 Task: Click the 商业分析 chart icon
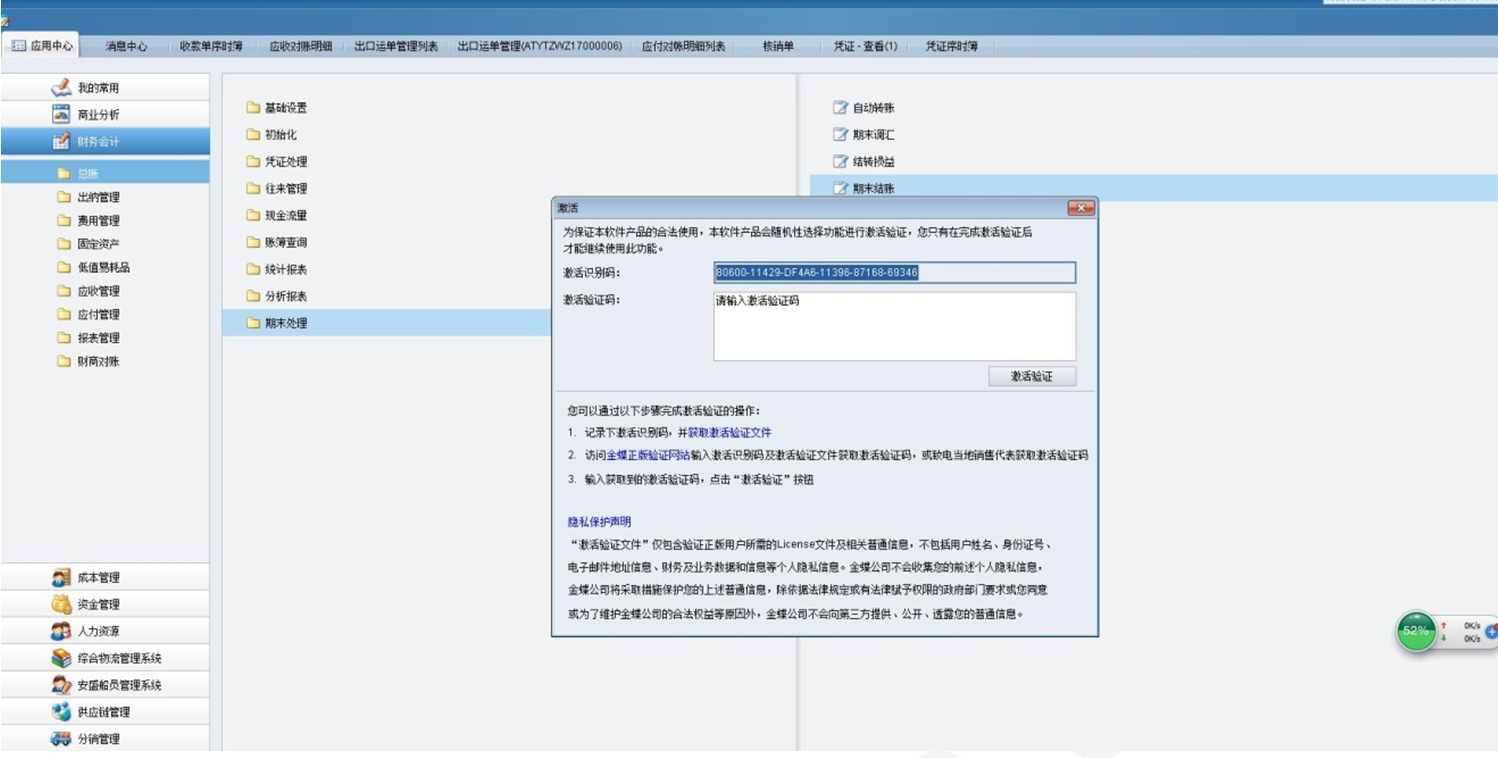tap(61, 115)
